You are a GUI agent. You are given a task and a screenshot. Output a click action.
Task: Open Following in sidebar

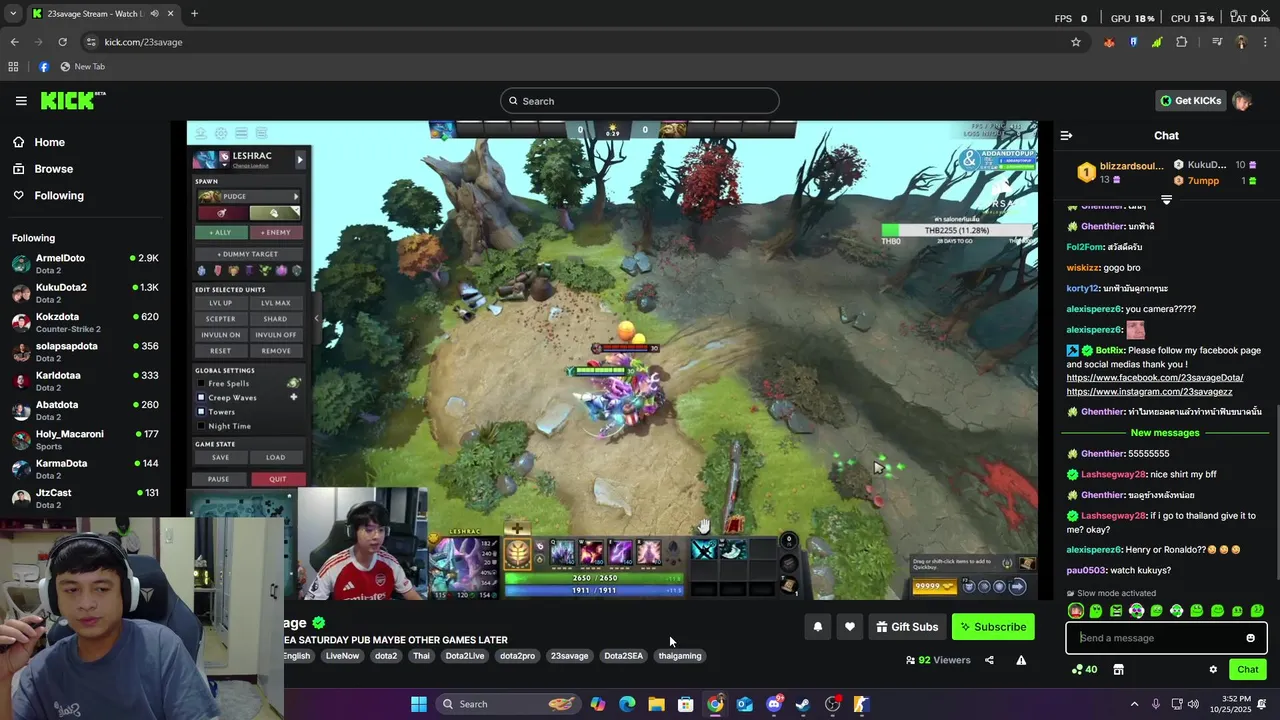click(59, 195)
